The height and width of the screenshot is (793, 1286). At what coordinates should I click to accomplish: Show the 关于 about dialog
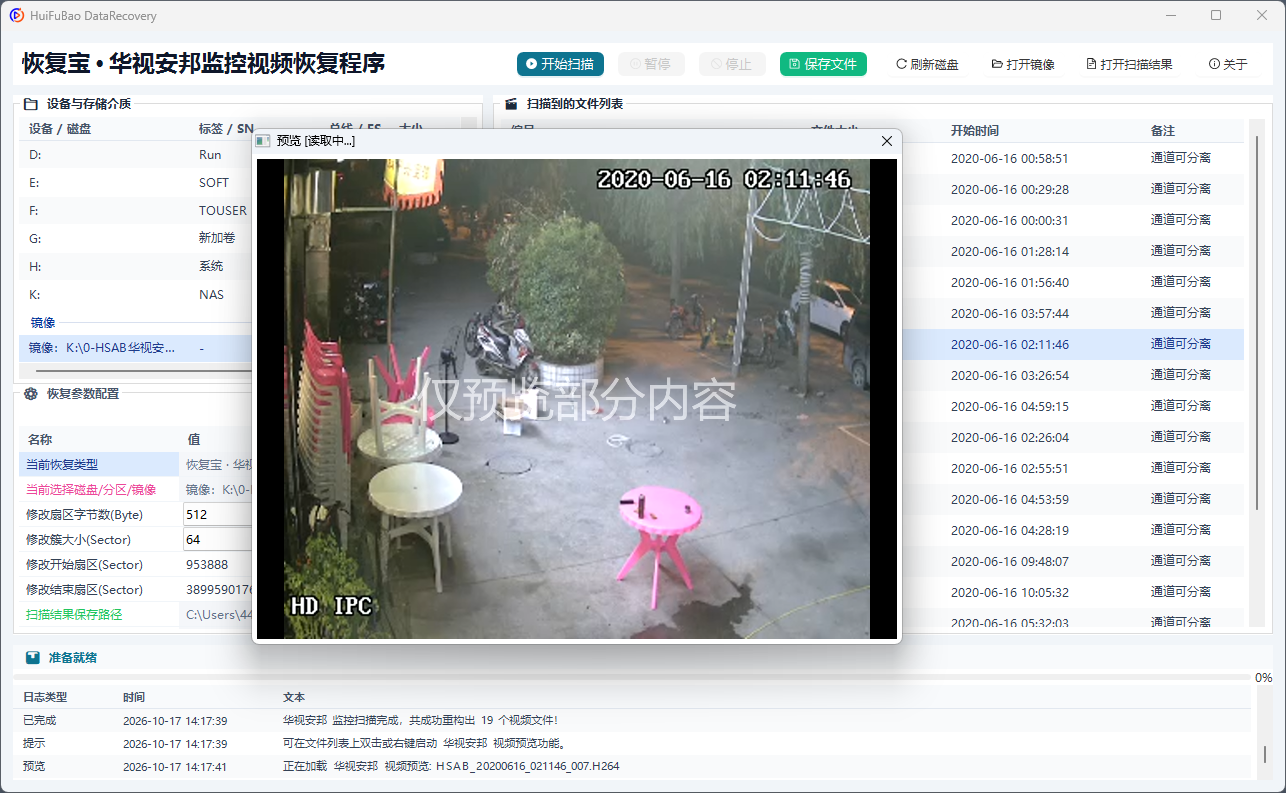(1228, 64)
